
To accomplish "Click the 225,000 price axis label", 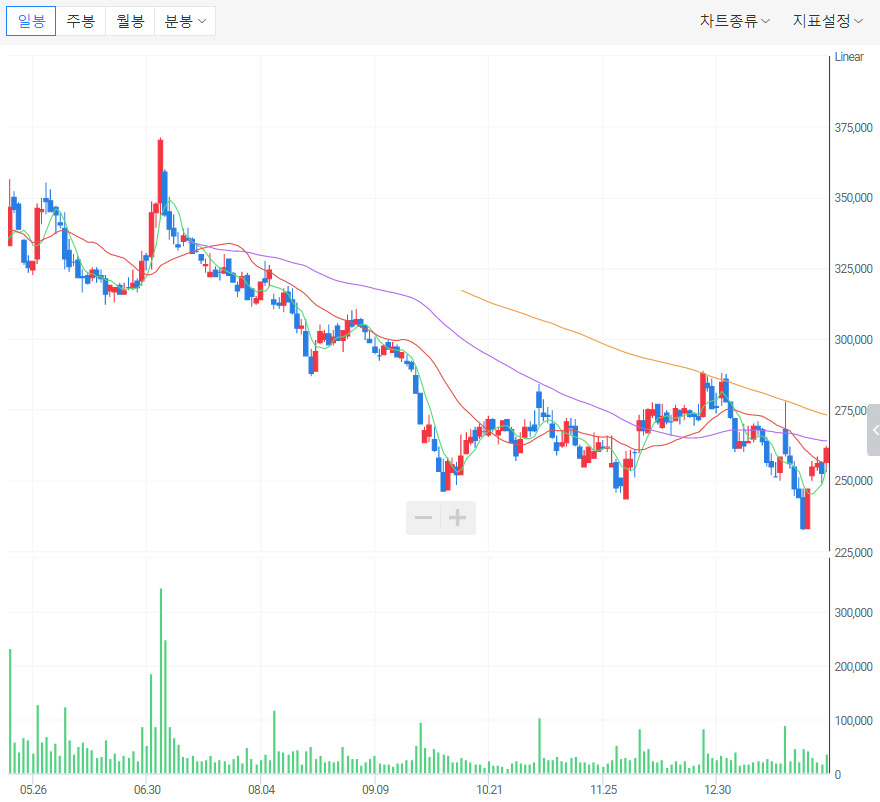I will 853,553.
